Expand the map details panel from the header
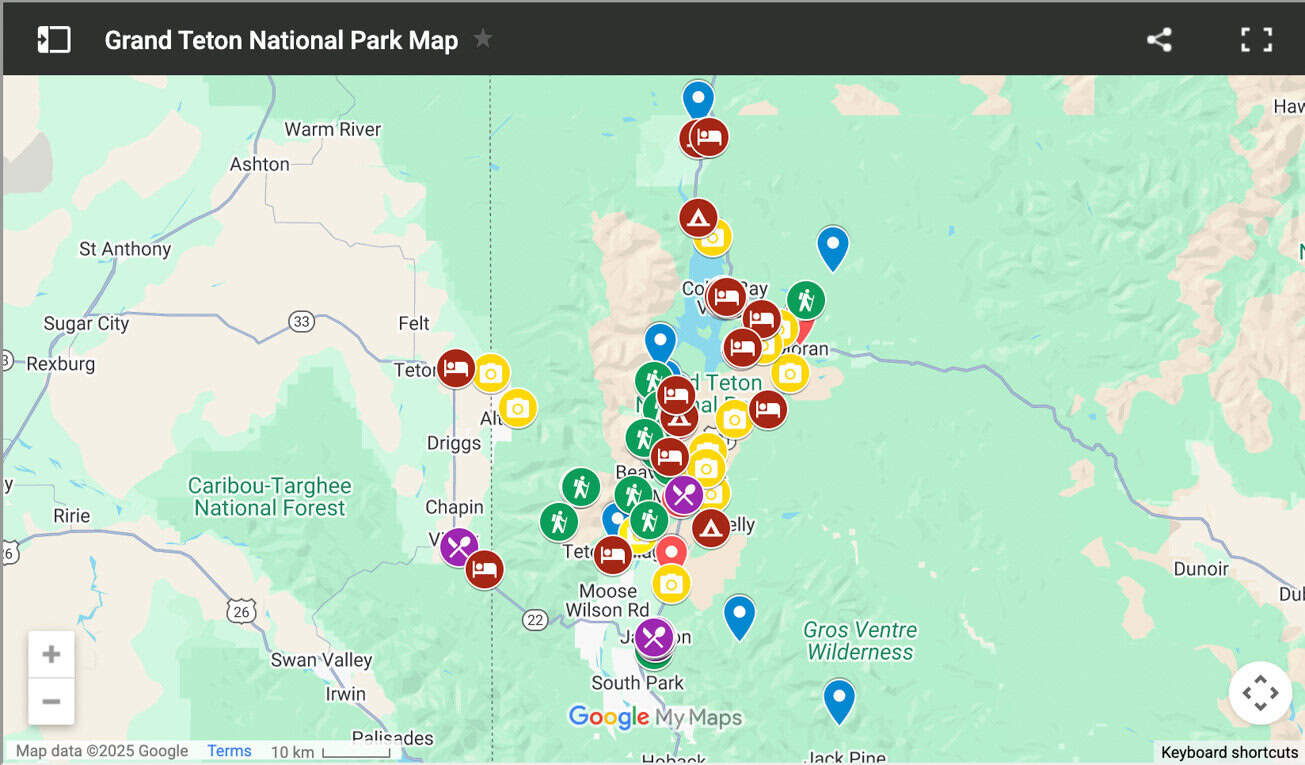1305x765 pixels. point(54,38)
